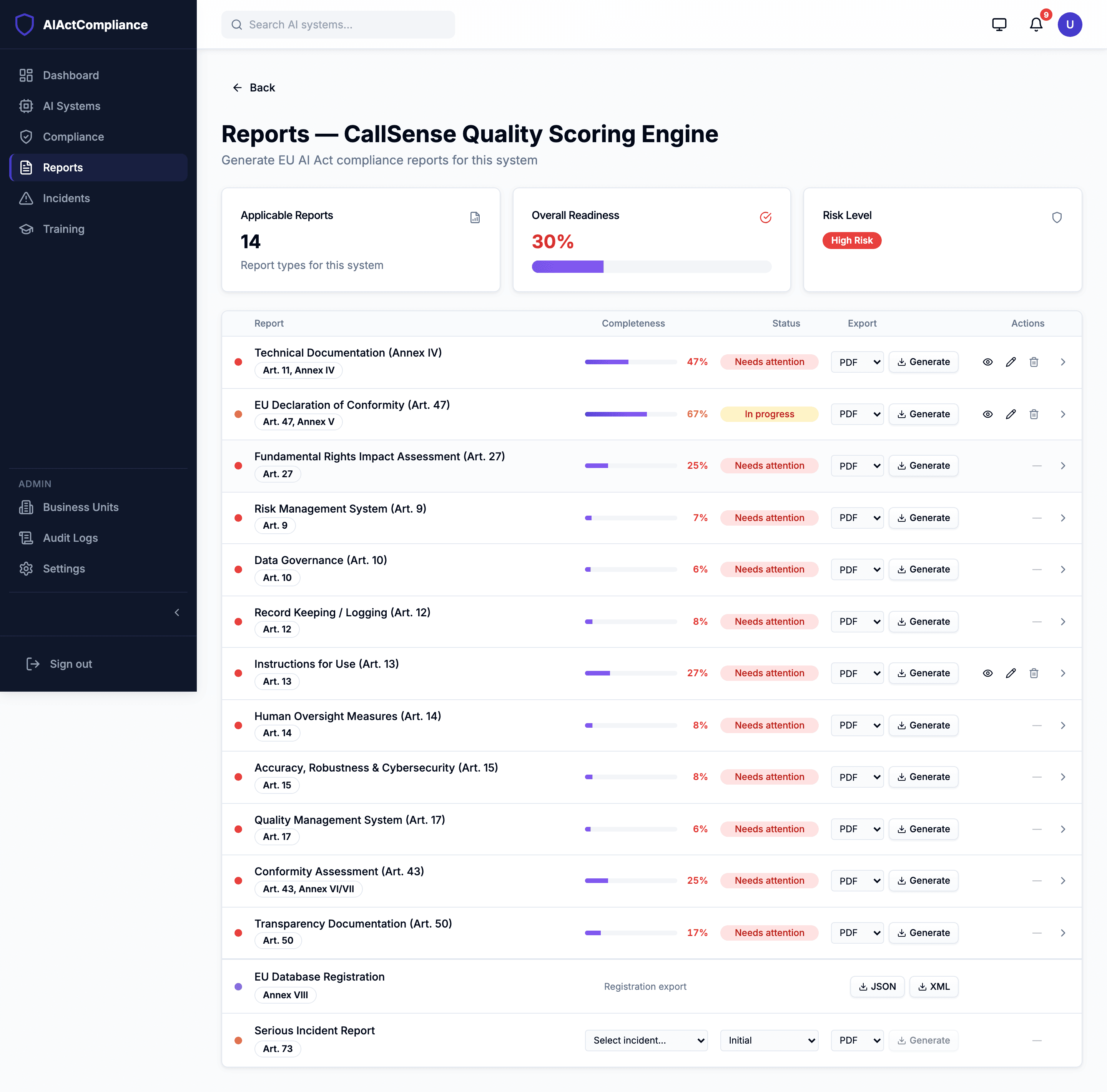Open the monitor display icon in header
The height and width of the screenshot is (1092, 1107).
click(999, 25)
